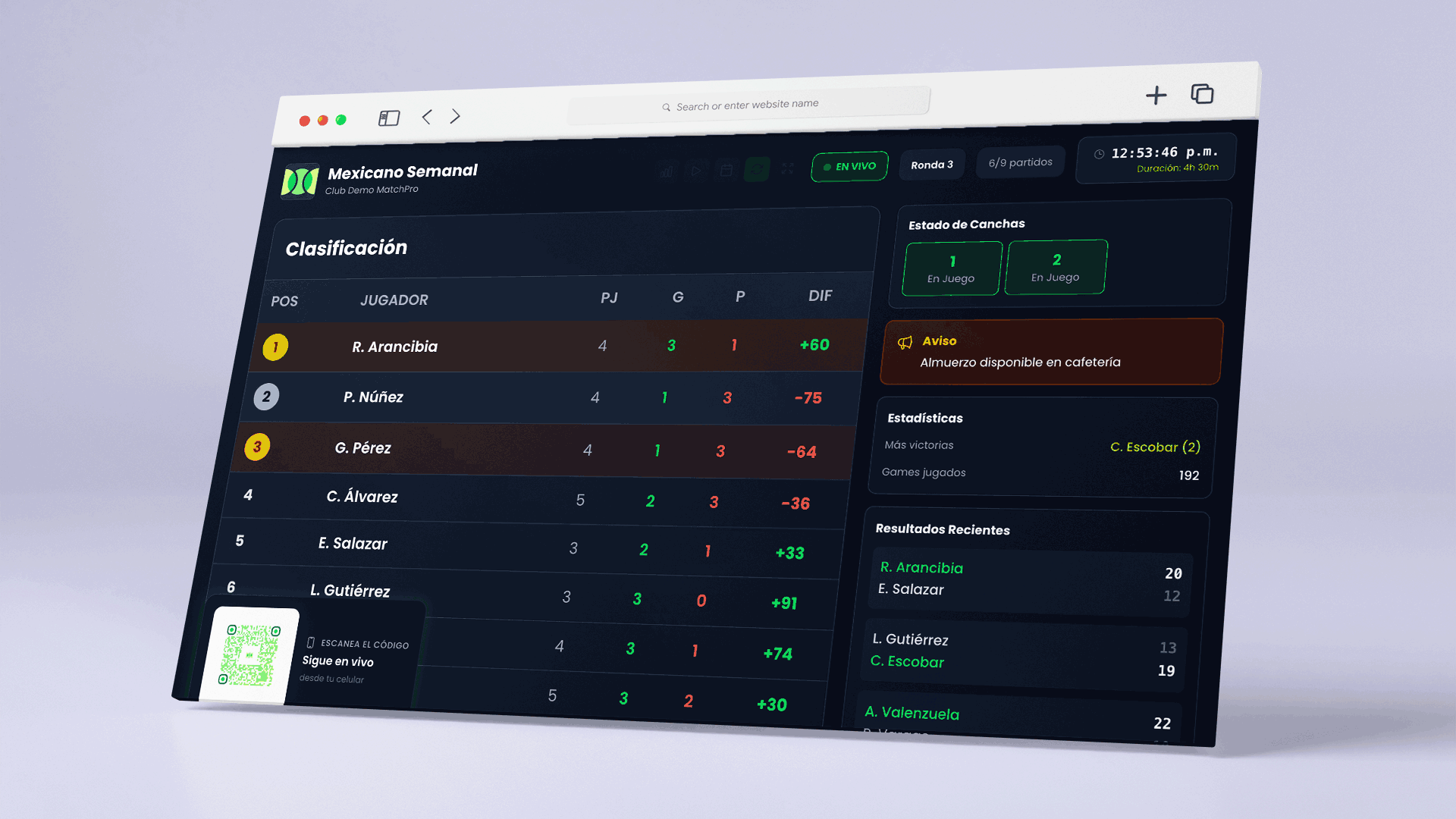Select the L. Gutiérrez row in the standings
This screenshot has width=1456, height=819.
click(520, 595)
